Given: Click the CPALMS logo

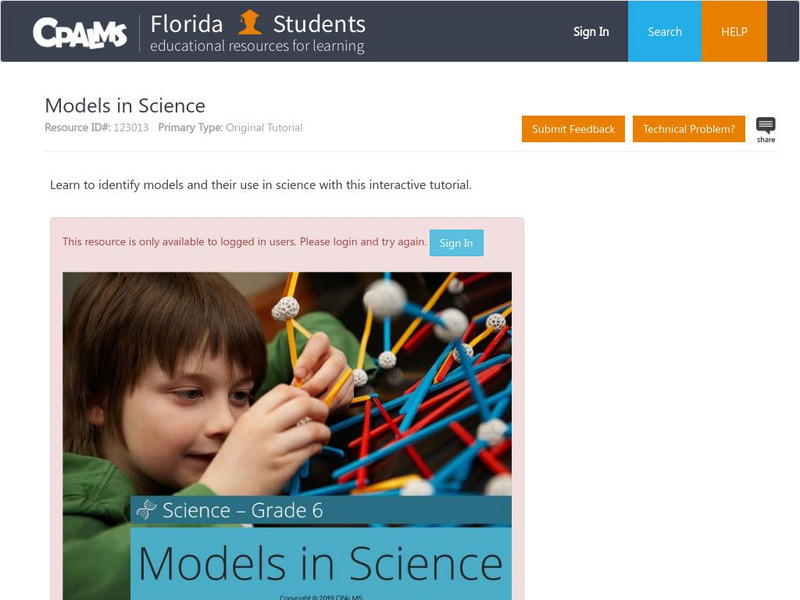Looking at the screenshot, I should (80, 33).
